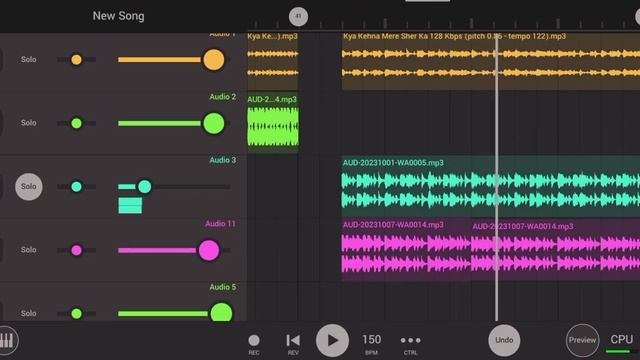Click the Audio 2 volume slider handle
640x360 pixels.
[x=213, y=123]
